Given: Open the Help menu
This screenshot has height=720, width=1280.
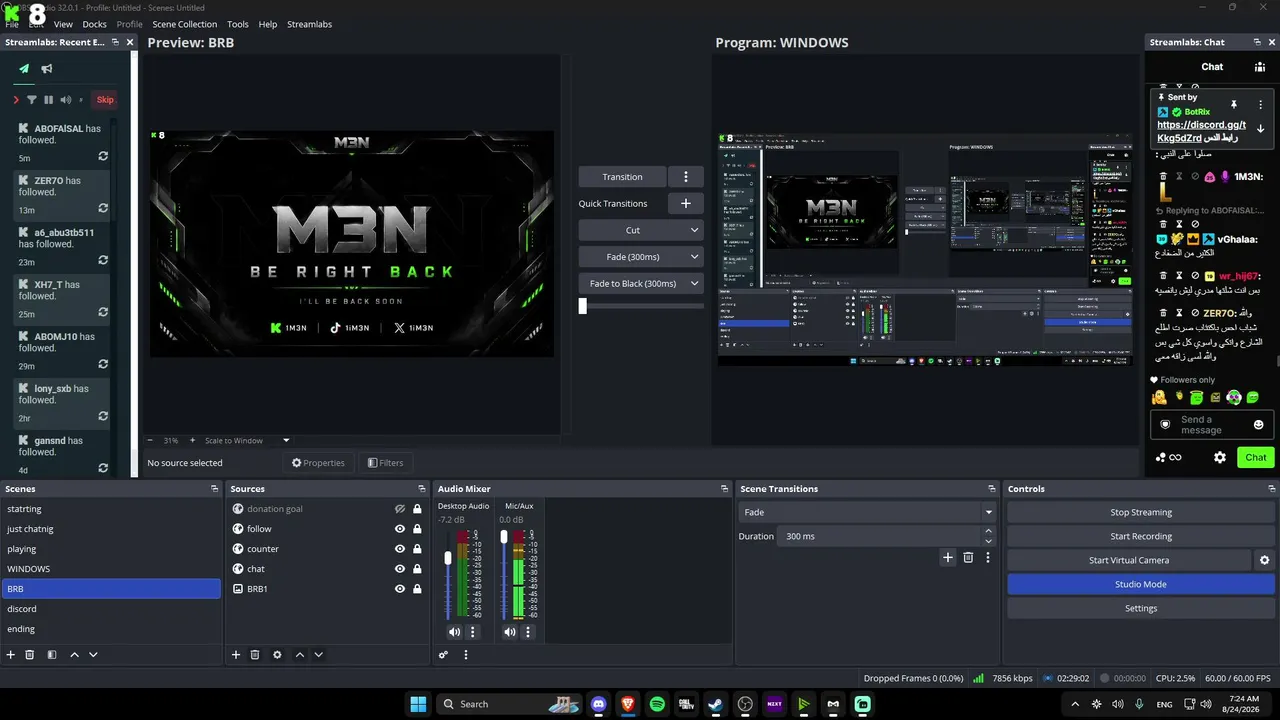Looking at the screenshot, I should (x=268, y=24).
